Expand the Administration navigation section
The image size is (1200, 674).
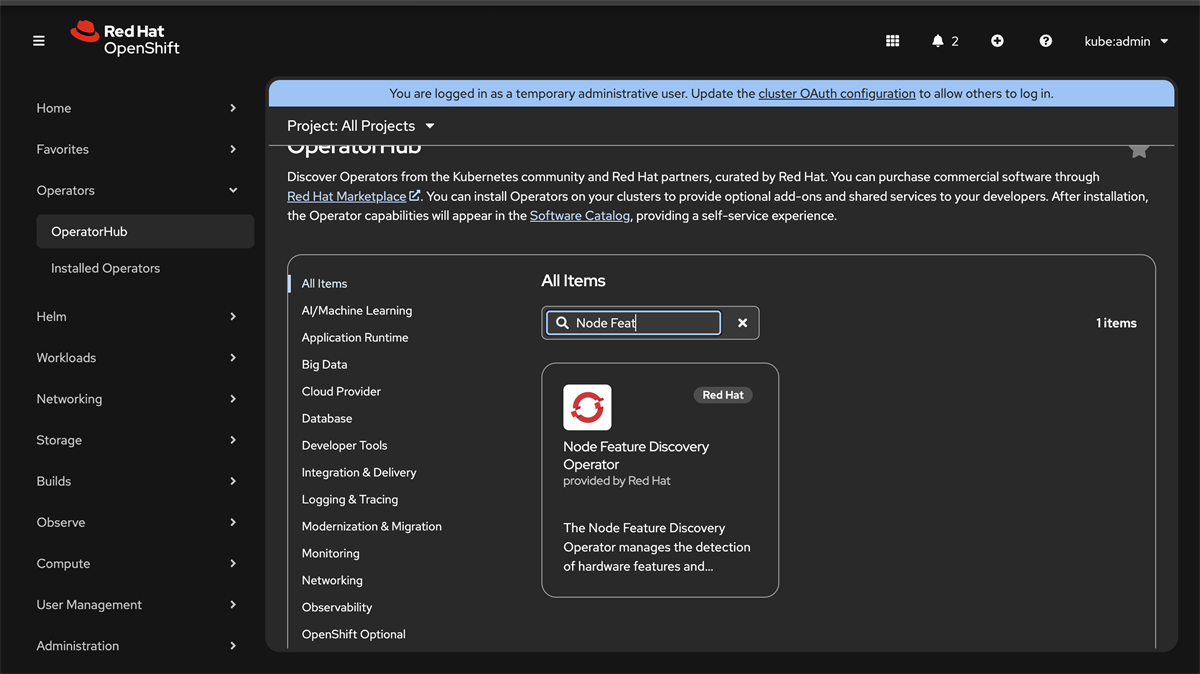[136, 646]
